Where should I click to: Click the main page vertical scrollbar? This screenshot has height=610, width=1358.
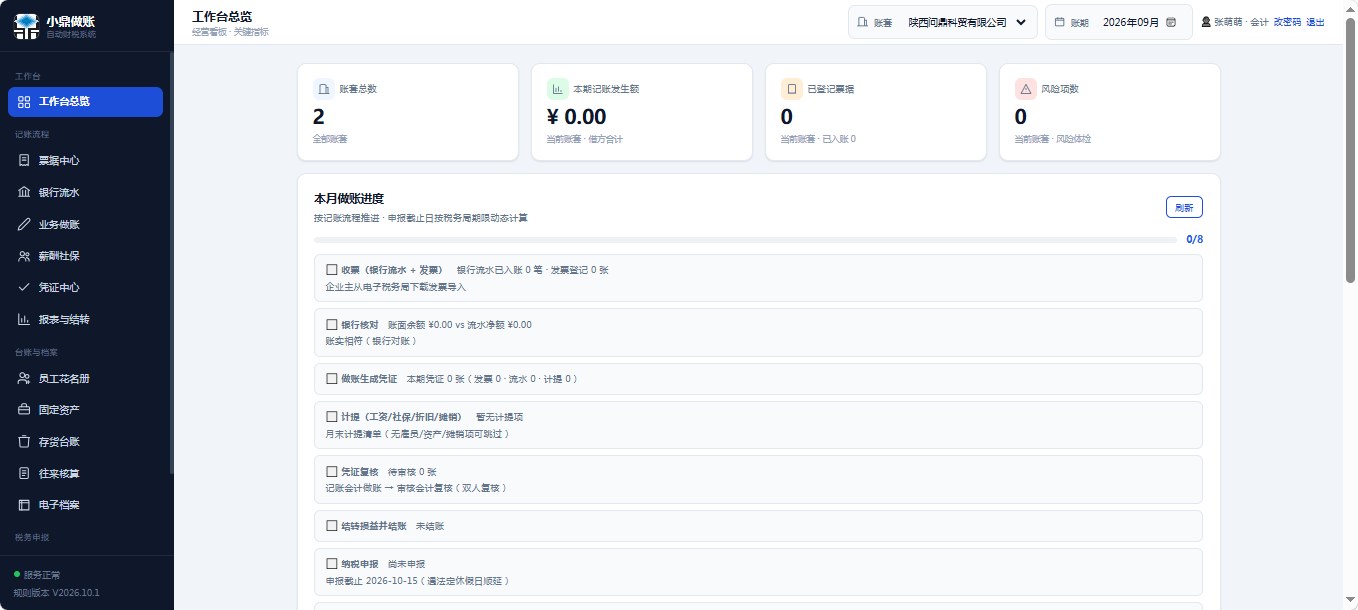1350,150
